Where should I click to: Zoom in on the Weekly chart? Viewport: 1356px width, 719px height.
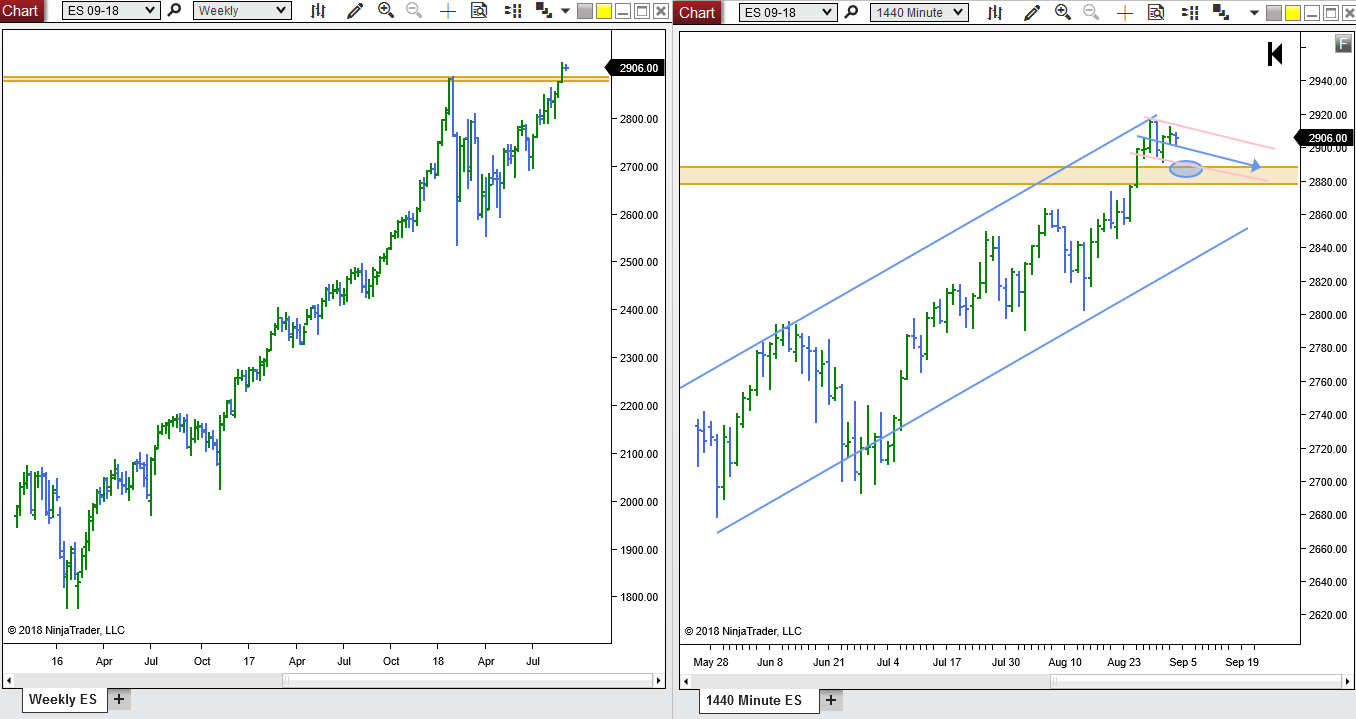[386, 12]
